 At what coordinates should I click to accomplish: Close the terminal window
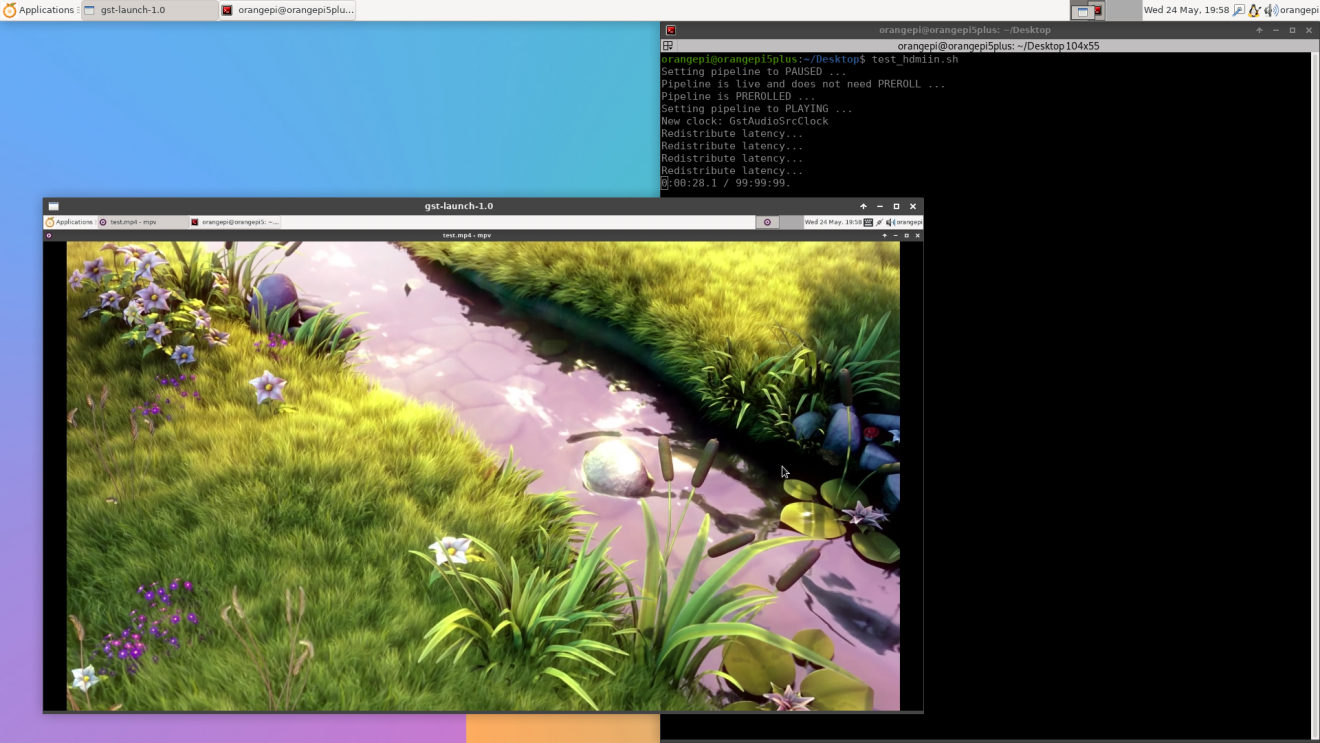coord(1309,30)
